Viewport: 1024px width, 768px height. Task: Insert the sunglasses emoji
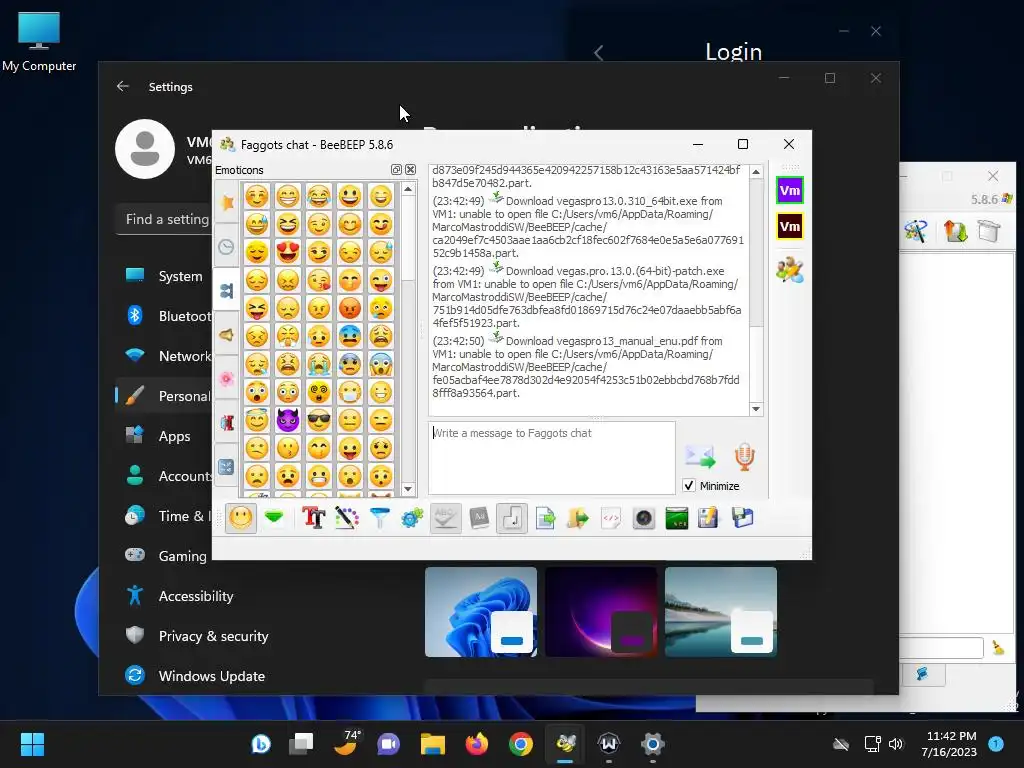click(x=319, y=420)
